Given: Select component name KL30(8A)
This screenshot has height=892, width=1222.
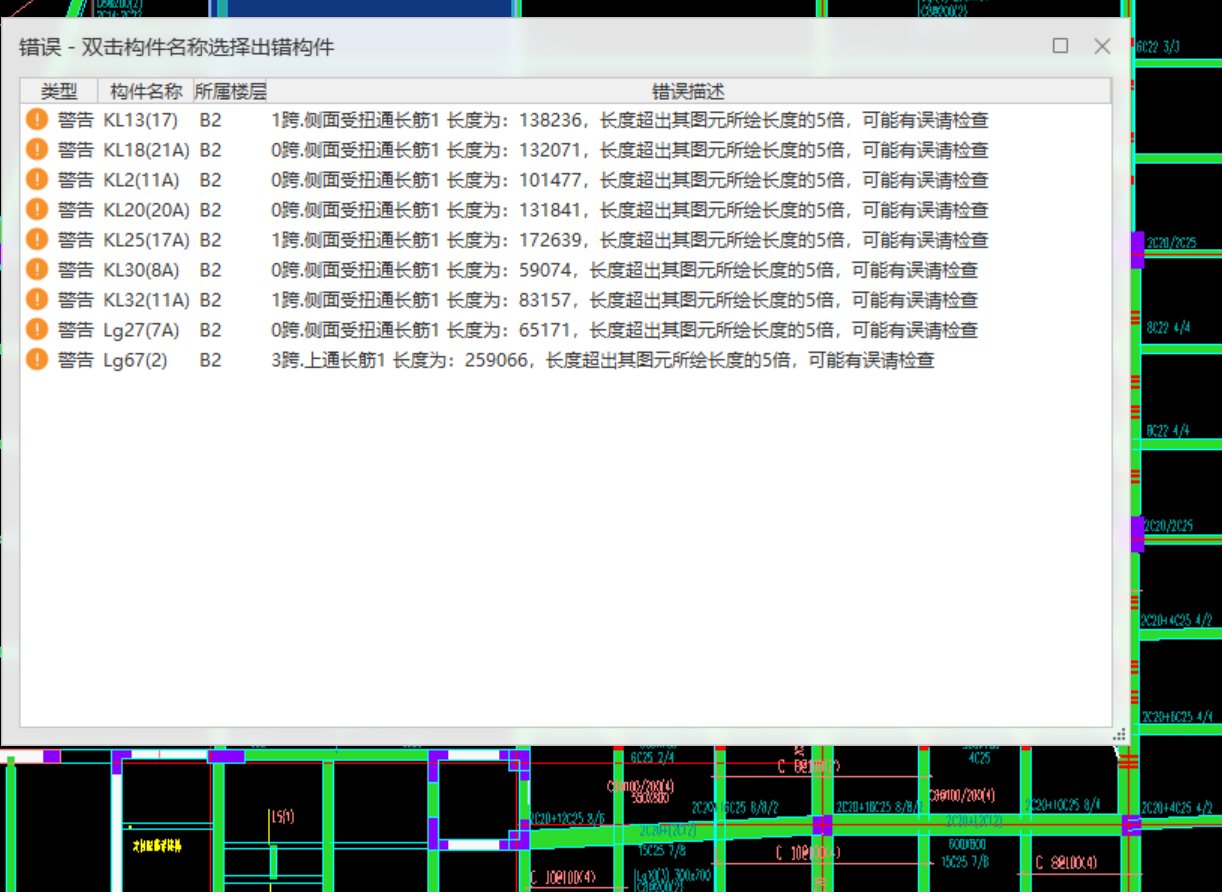Looking at the screenshot, I should click(x=142, y=270).
